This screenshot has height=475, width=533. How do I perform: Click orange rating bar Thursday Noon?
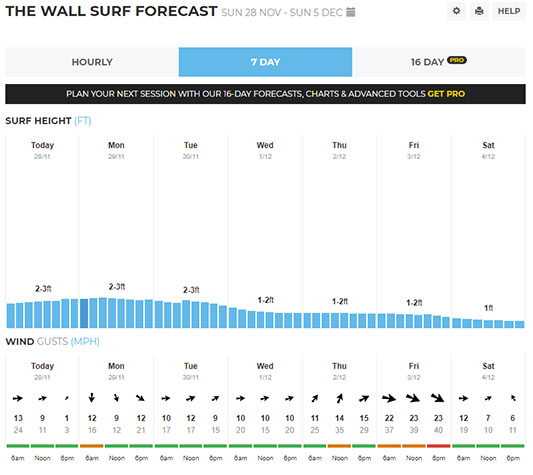click(340, 446)
